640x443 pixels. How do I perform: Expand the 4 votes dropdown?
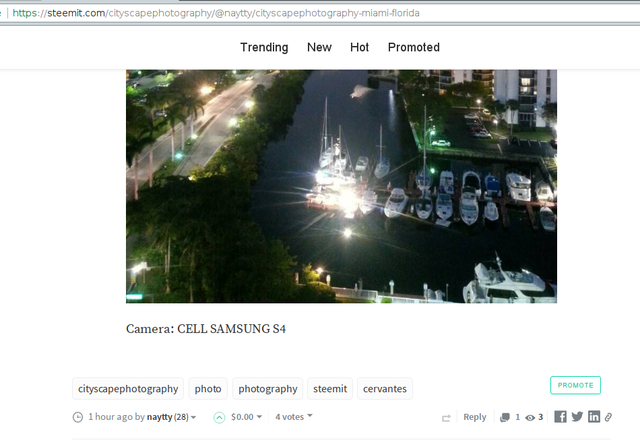click(x=294, y=417)
